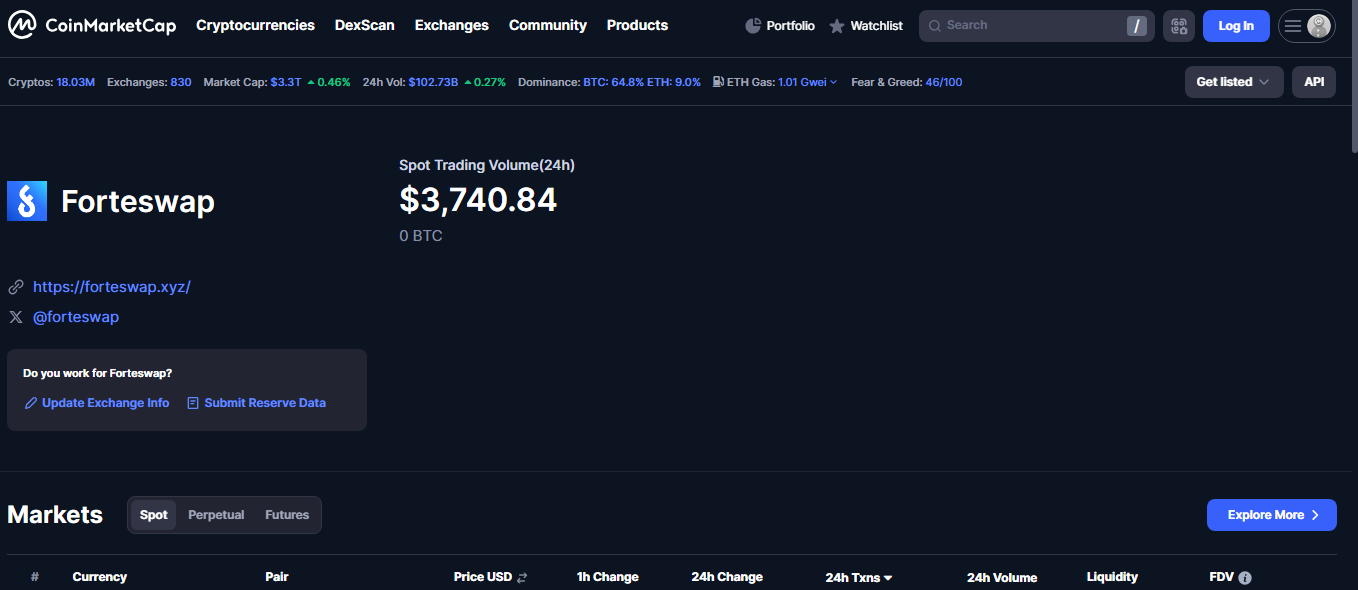Click the Currency column header
Viewport: 1358px width, 590px height.
click(100, 577)
